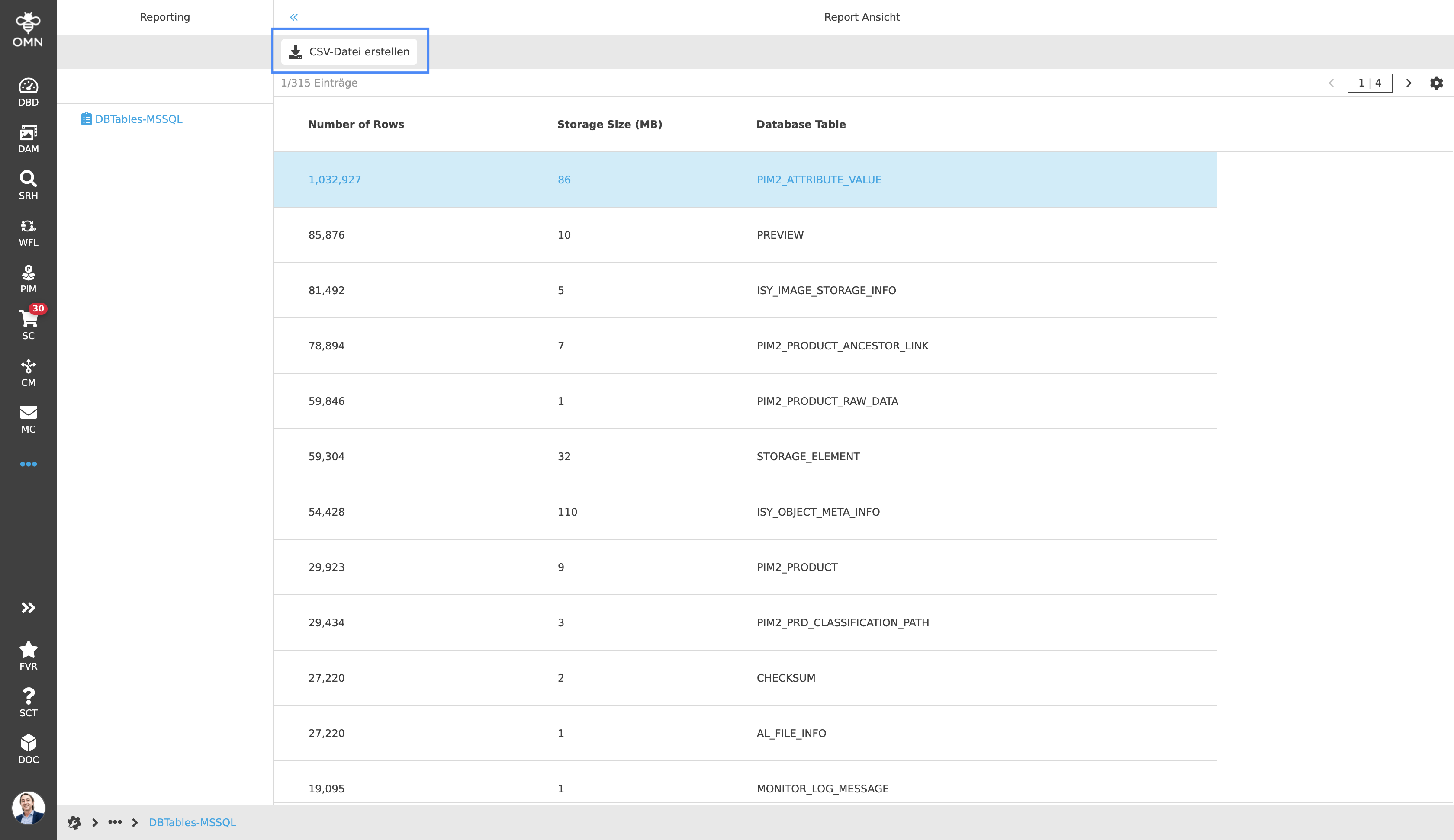1454x840 pixels.
Task: Open the PIM product module
Action: click(x=28, y=279)
